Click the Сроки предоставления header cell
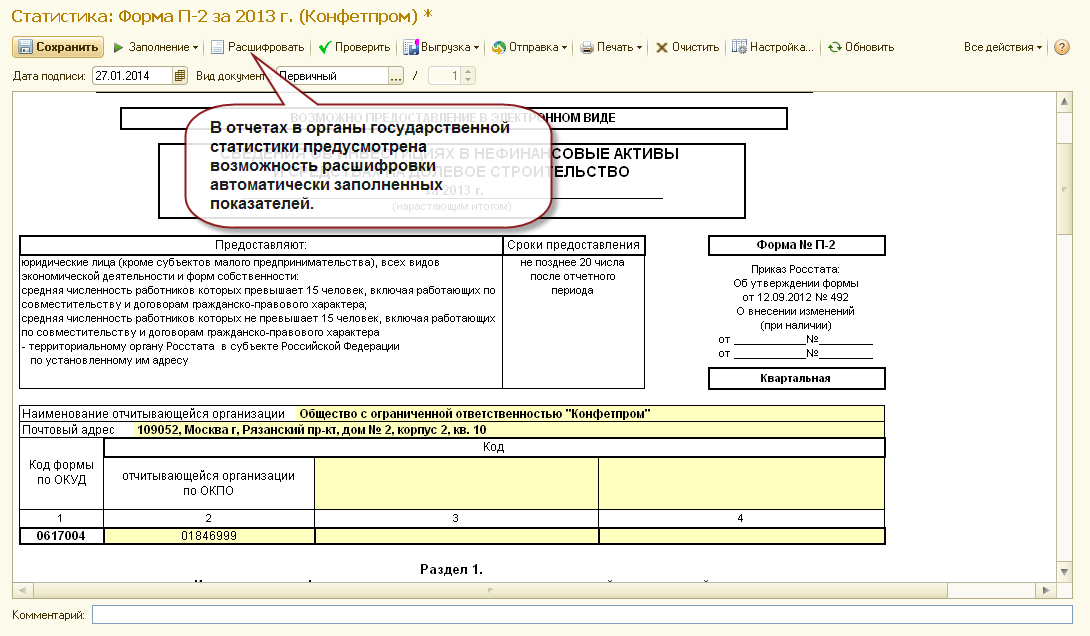The width and height of the screenshot is (1090, 636). (574, 245)
